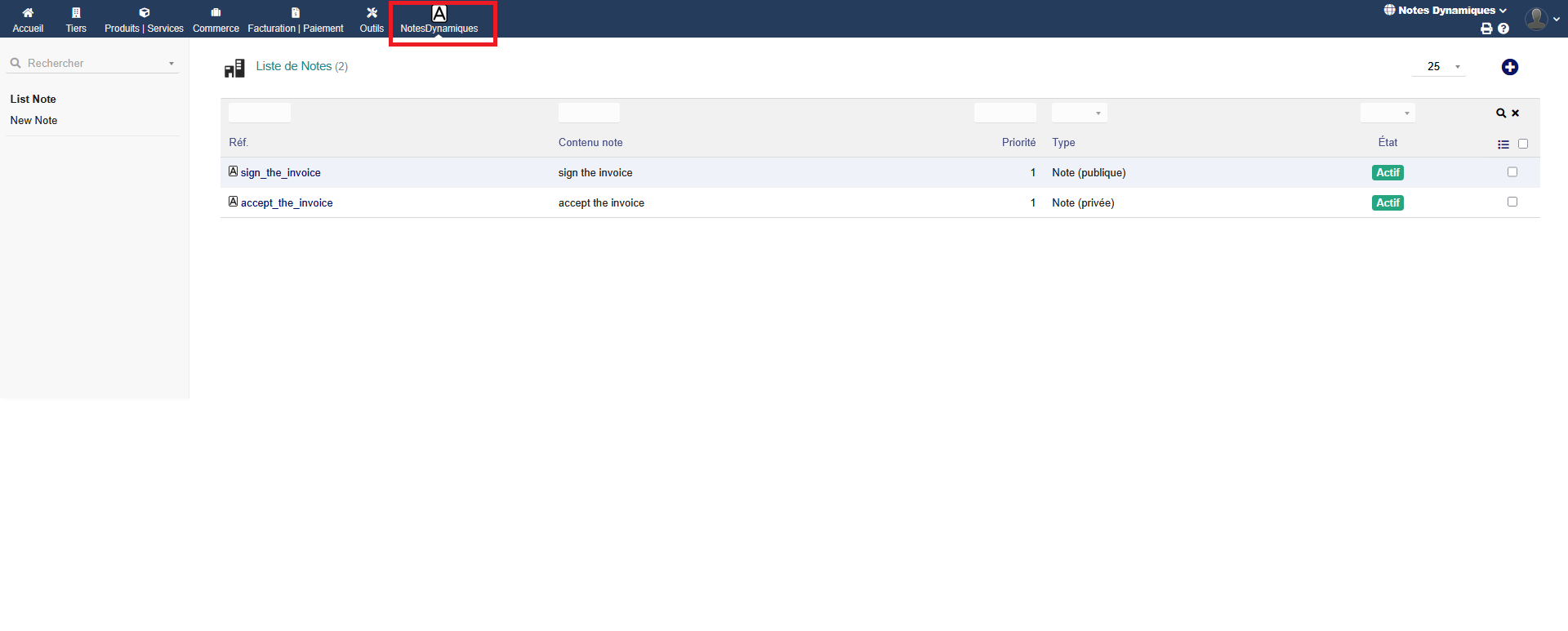The height and width of the screenshot is (631, 1568).
Task: Click the magnifier search filter icon
Action: (1501, 113)
